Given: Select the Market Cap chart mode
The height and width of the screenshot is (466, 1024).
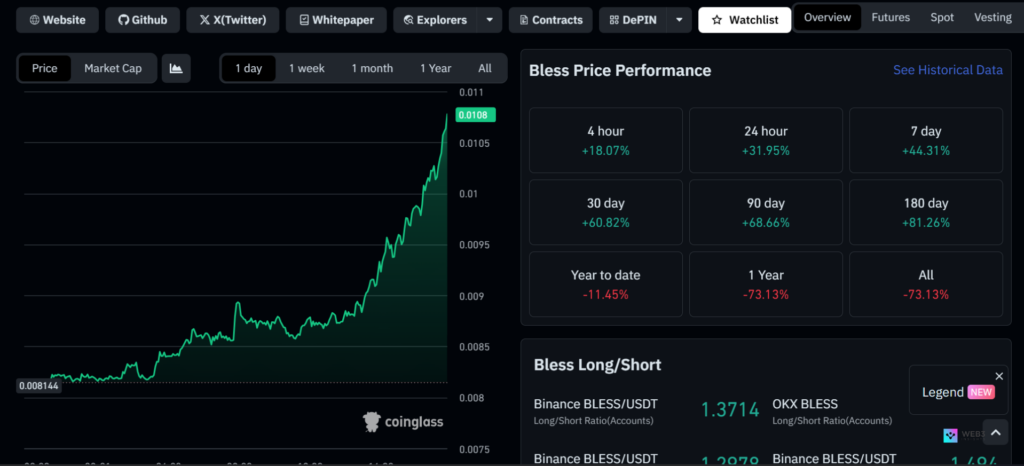Looking at the screenshot, I should point(113,69).
